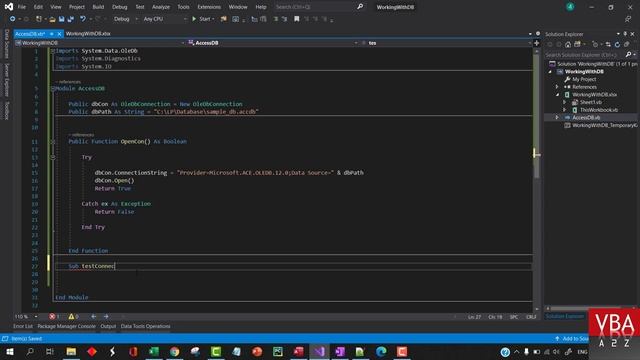Screen dimensions: 640x360
Task: Click in the Search Solution Explorer field
Action: coord(584,54)
